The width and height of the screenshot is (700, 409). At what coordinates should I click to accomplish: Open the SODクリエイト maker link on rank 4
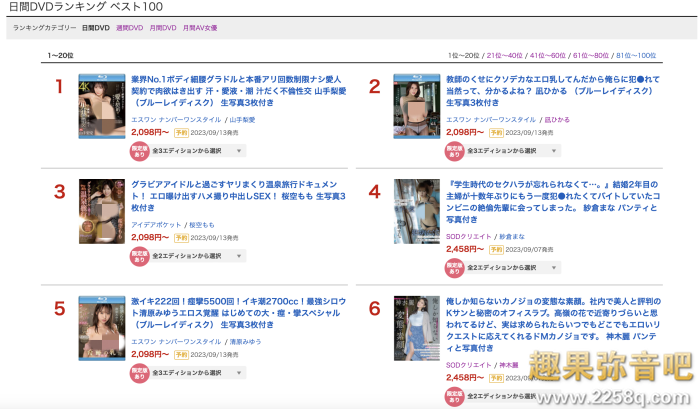tap(468, 237)
